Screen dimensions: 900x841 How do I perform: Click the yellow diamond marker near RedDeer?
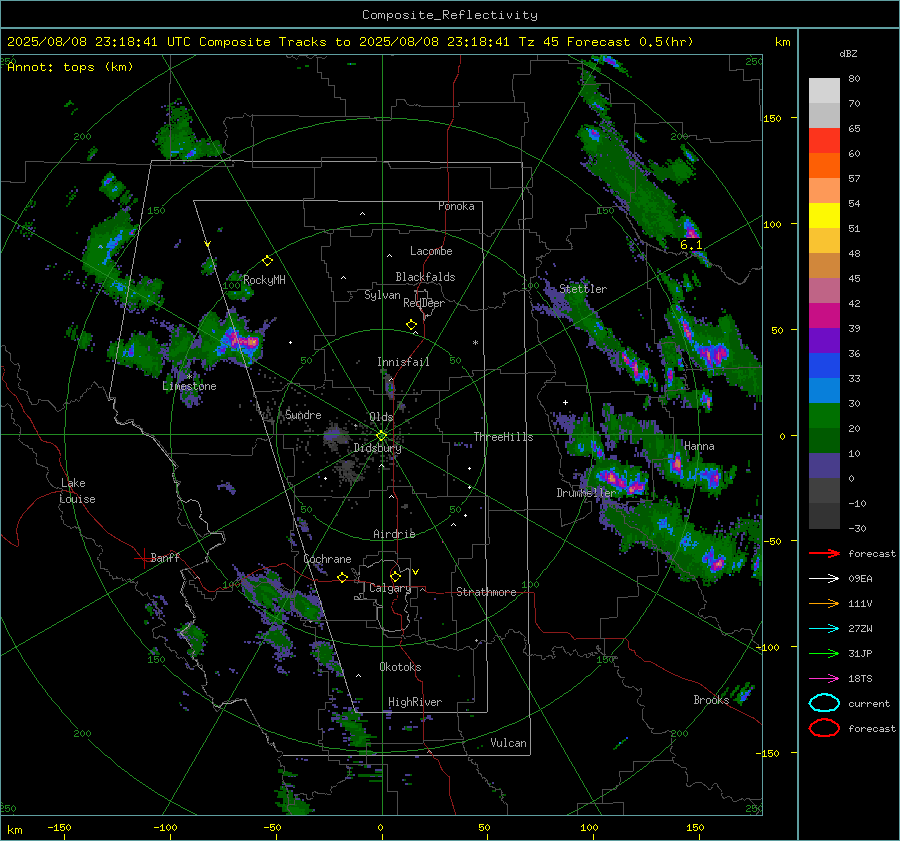pos(411,325)
